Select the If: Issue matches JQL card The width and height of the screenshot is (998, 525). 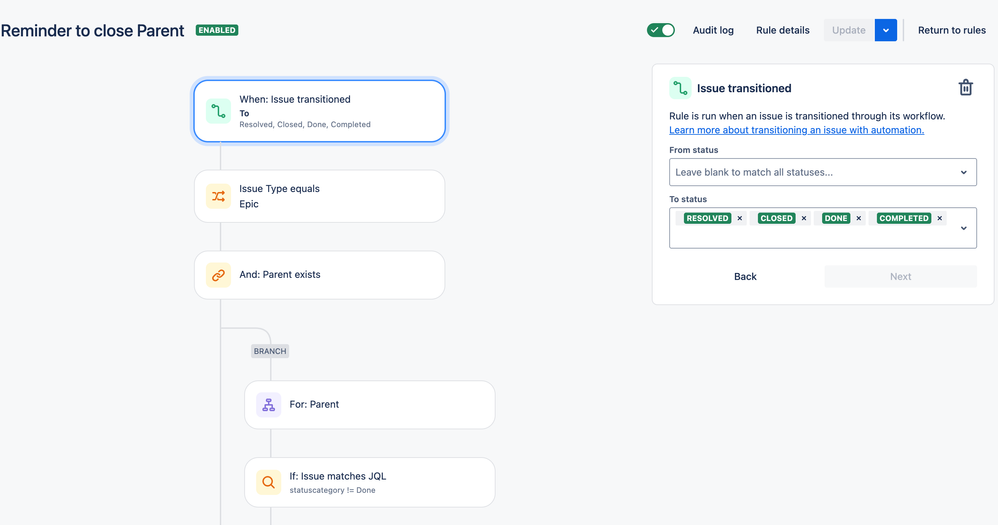point(370,482)
